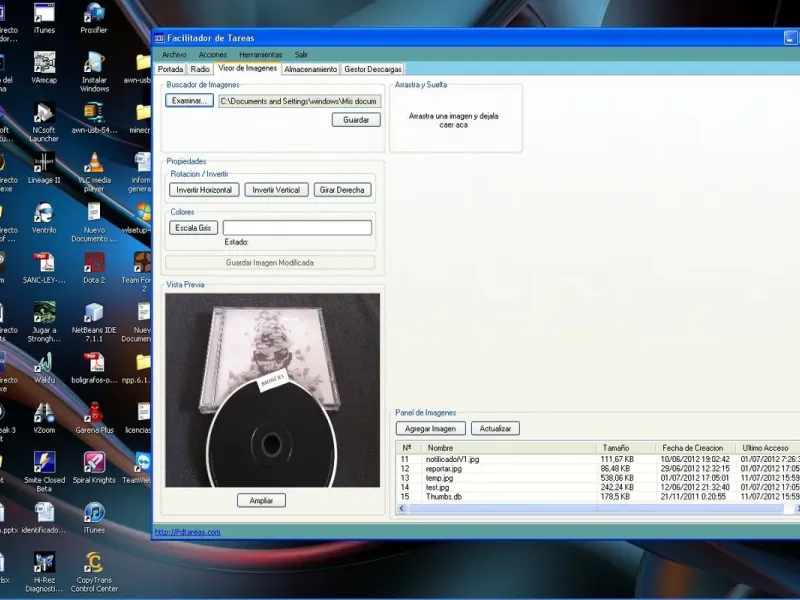Select the Spiral Knights desktop icon
Screen dimensions: 800x600
(x=94, y=463)
